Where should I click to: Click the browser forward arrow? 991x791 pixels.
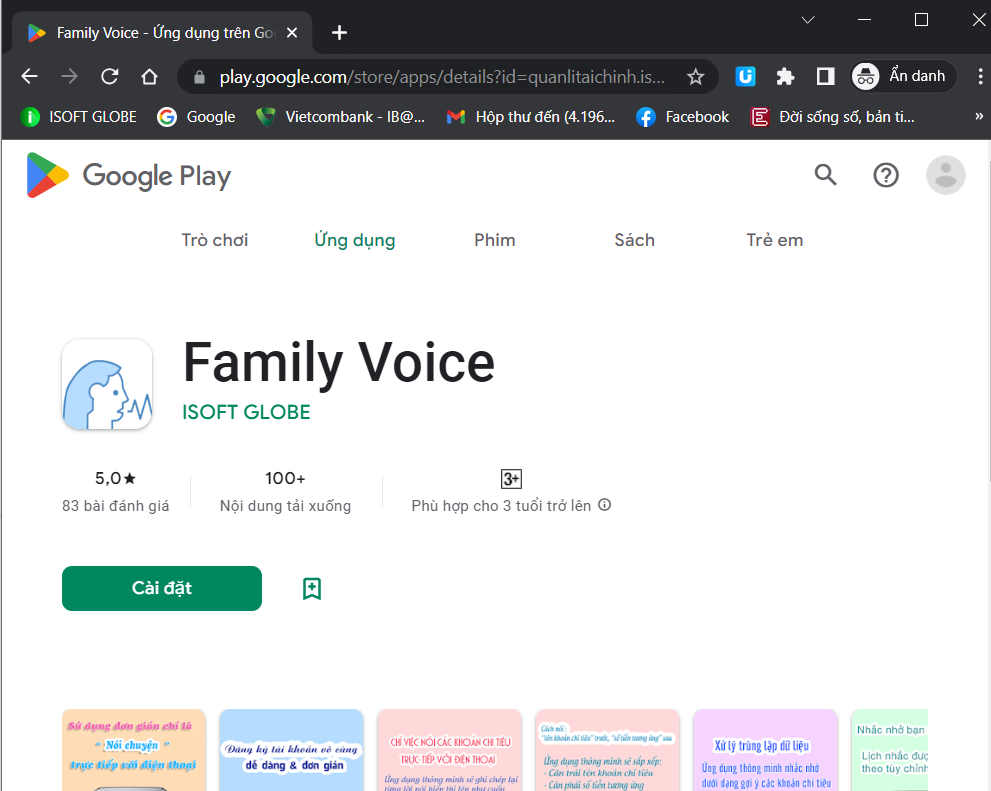70,76
